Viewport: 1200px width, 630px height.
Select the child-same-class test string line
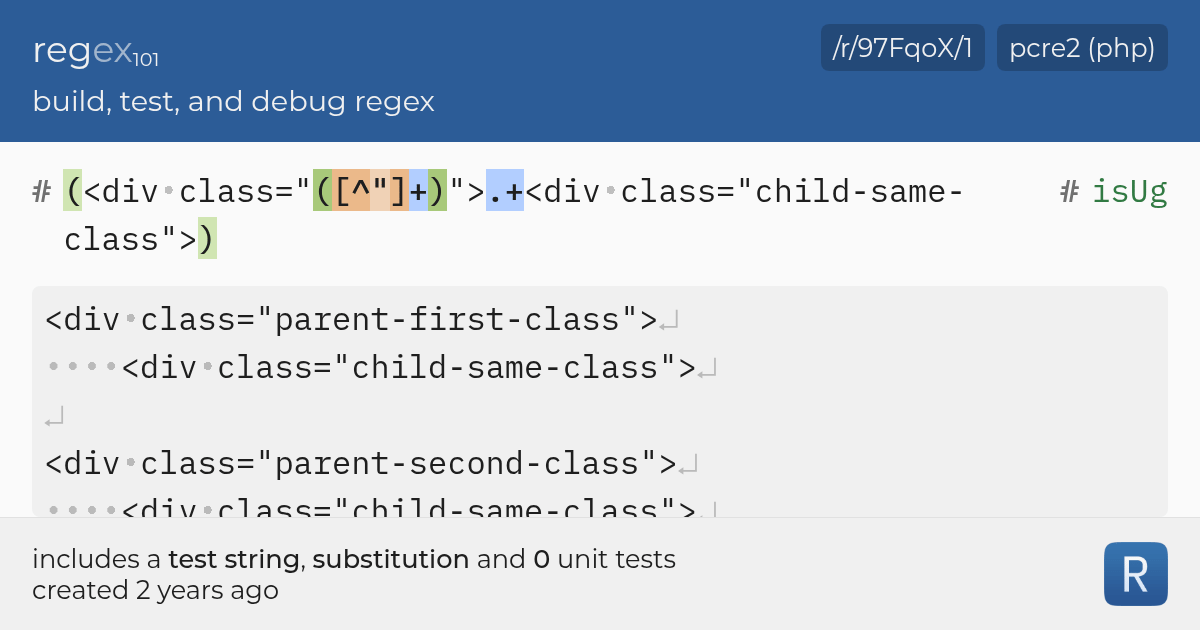click(400, 367)
